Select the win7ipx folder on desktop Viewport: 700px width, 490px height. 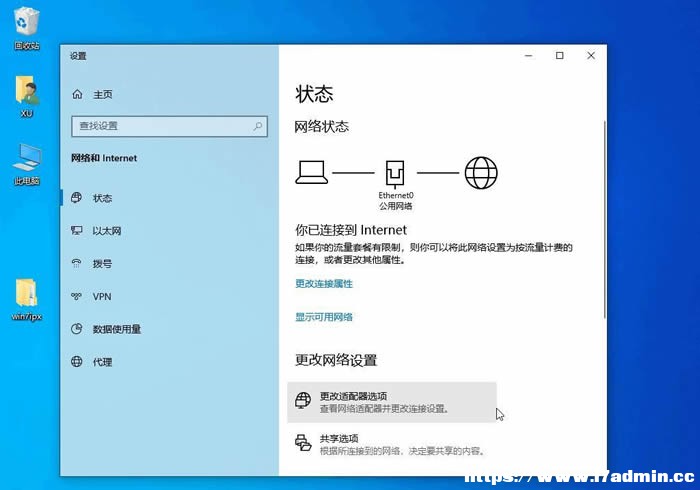click(x=27, y=299)
